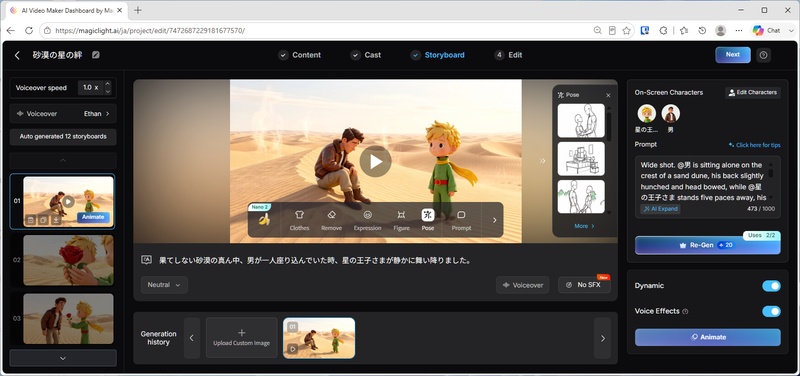This screenshot has width=800, height=376.
Task: Click More in the Pose panel
Action: (584, 226)
